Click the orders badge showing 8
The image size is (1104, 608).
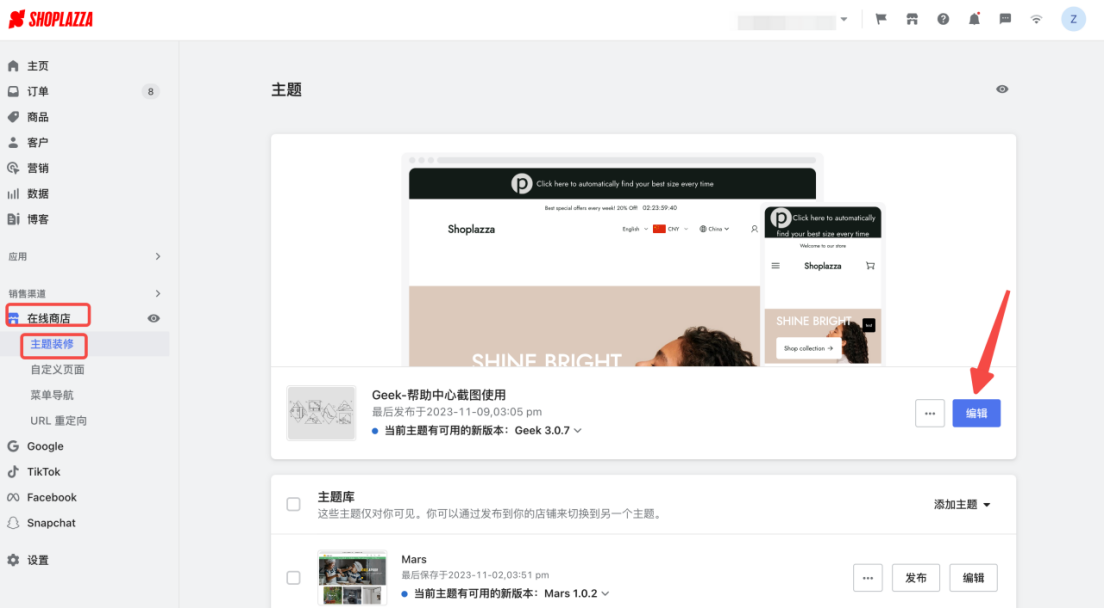150,91
